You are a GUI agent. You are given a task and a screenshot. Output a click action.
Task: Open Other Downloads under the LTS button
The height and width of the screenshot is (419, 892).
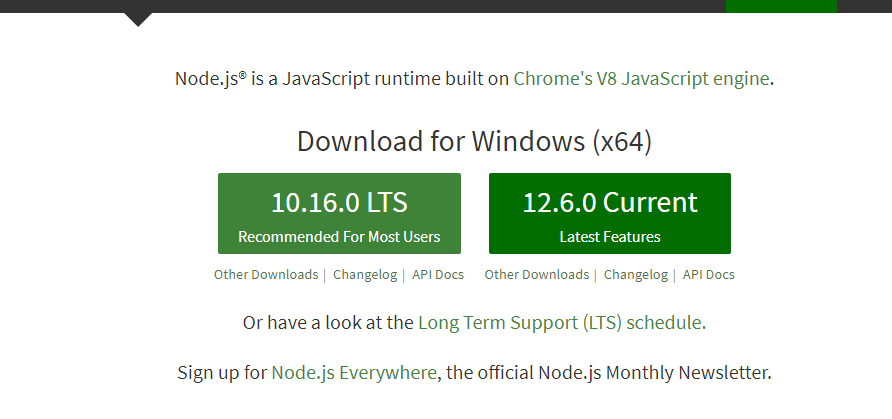click(x=266, y=274)
